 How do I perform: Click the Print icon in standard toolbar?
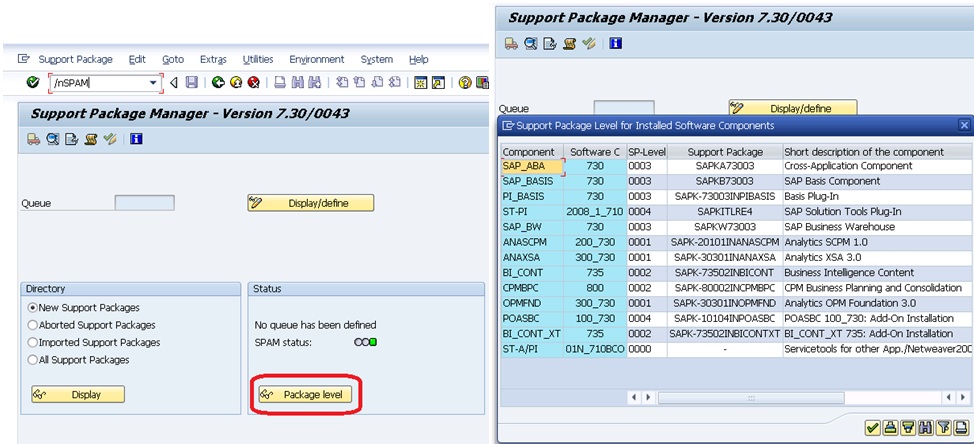tap(280, 82)
